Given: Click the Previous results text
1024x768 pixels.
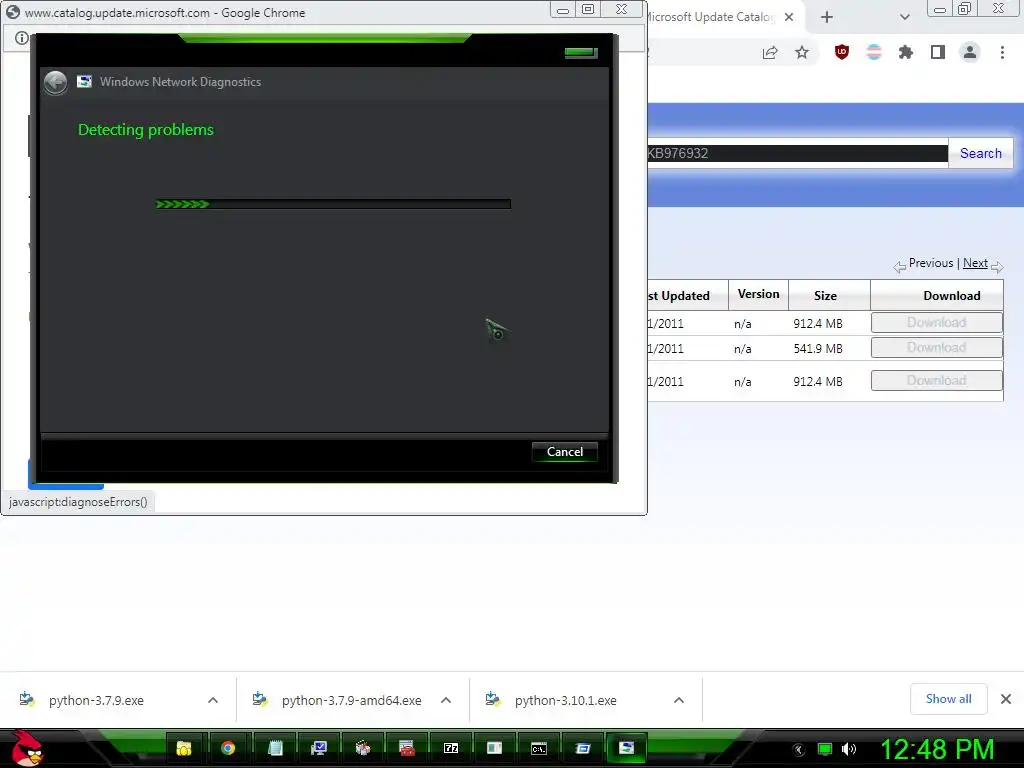Looking at the screenshot, I should (931, 263).
